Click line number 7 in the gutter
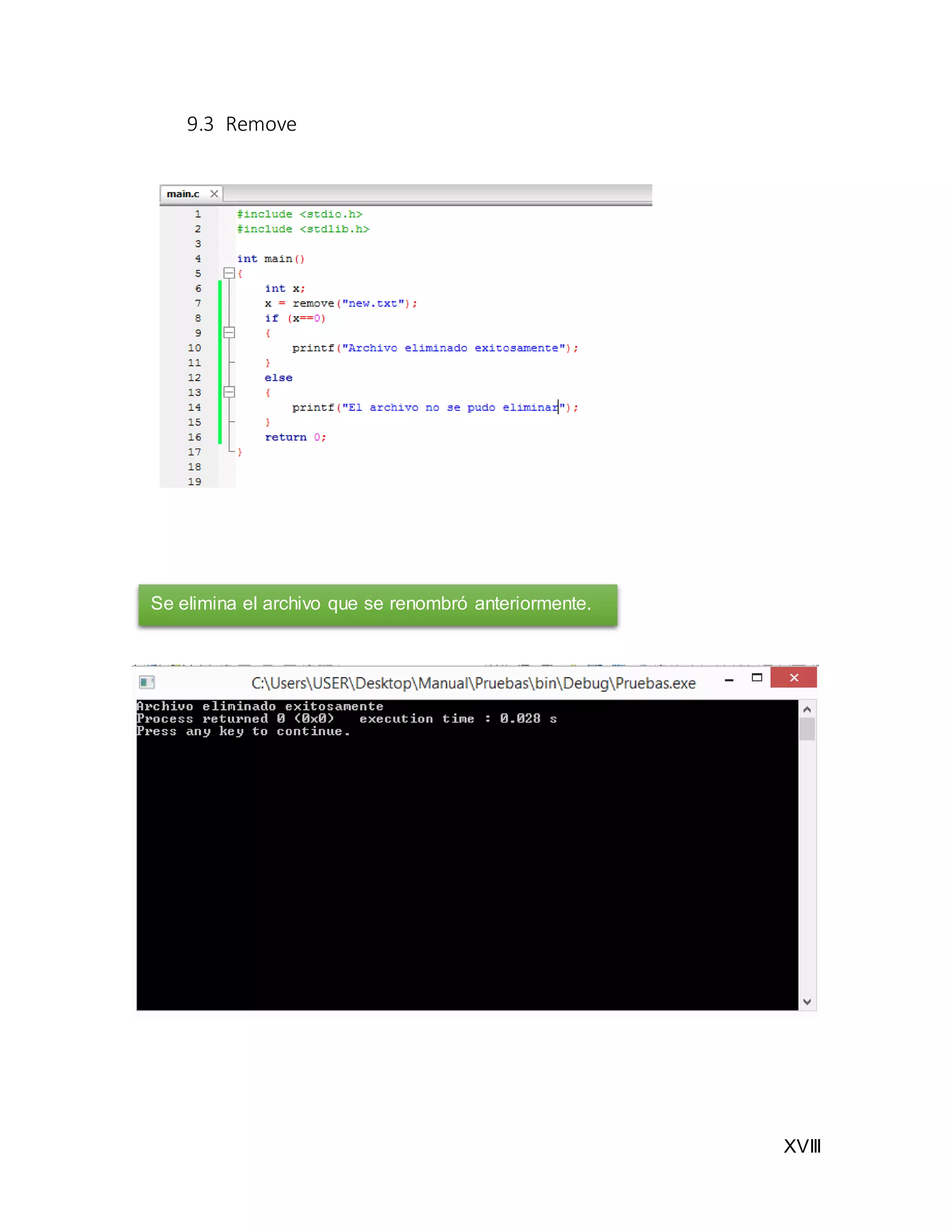 tap(198, 303)
